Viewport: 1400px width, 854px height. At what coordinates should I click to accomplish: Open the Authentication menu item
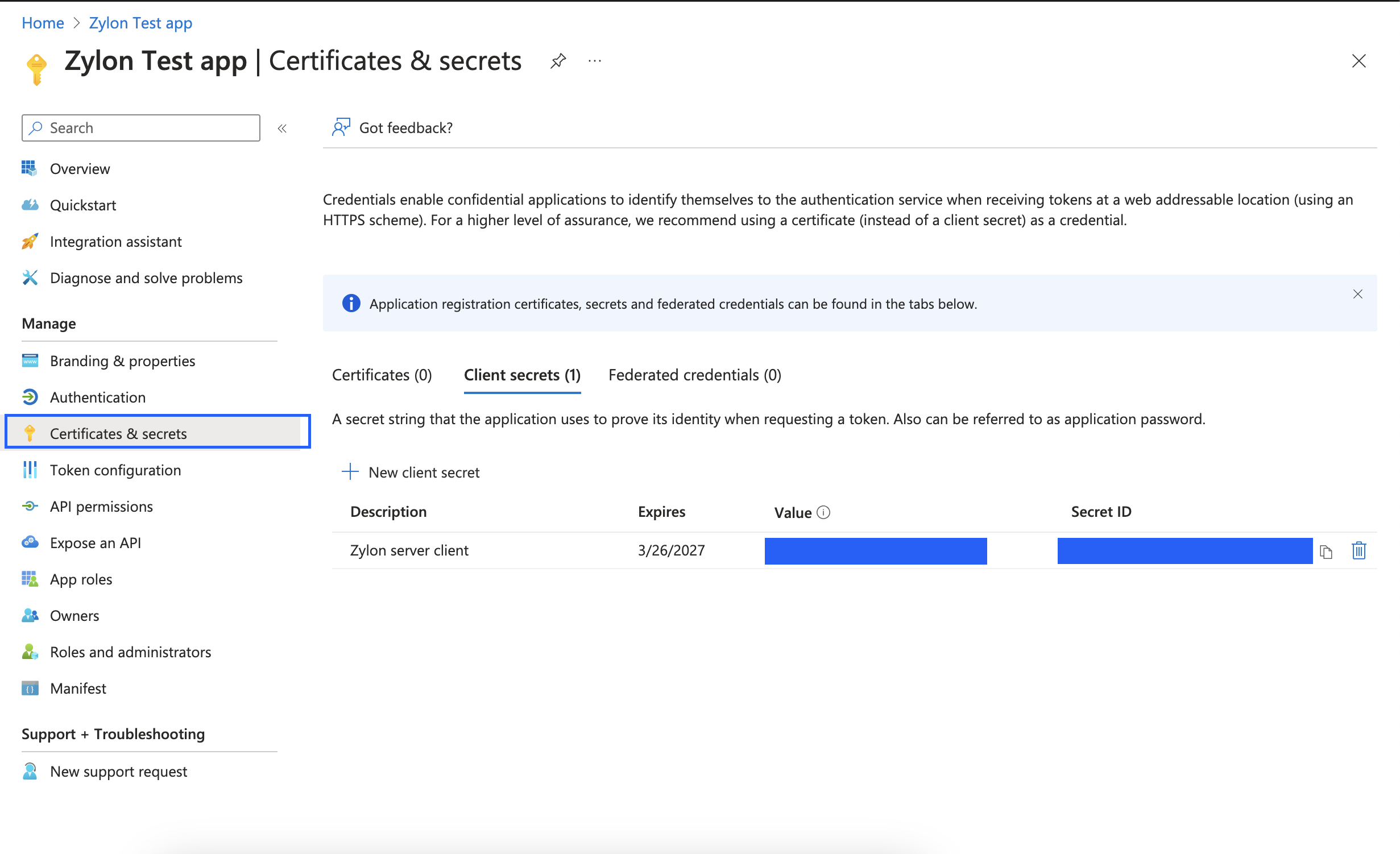point(97,397)
